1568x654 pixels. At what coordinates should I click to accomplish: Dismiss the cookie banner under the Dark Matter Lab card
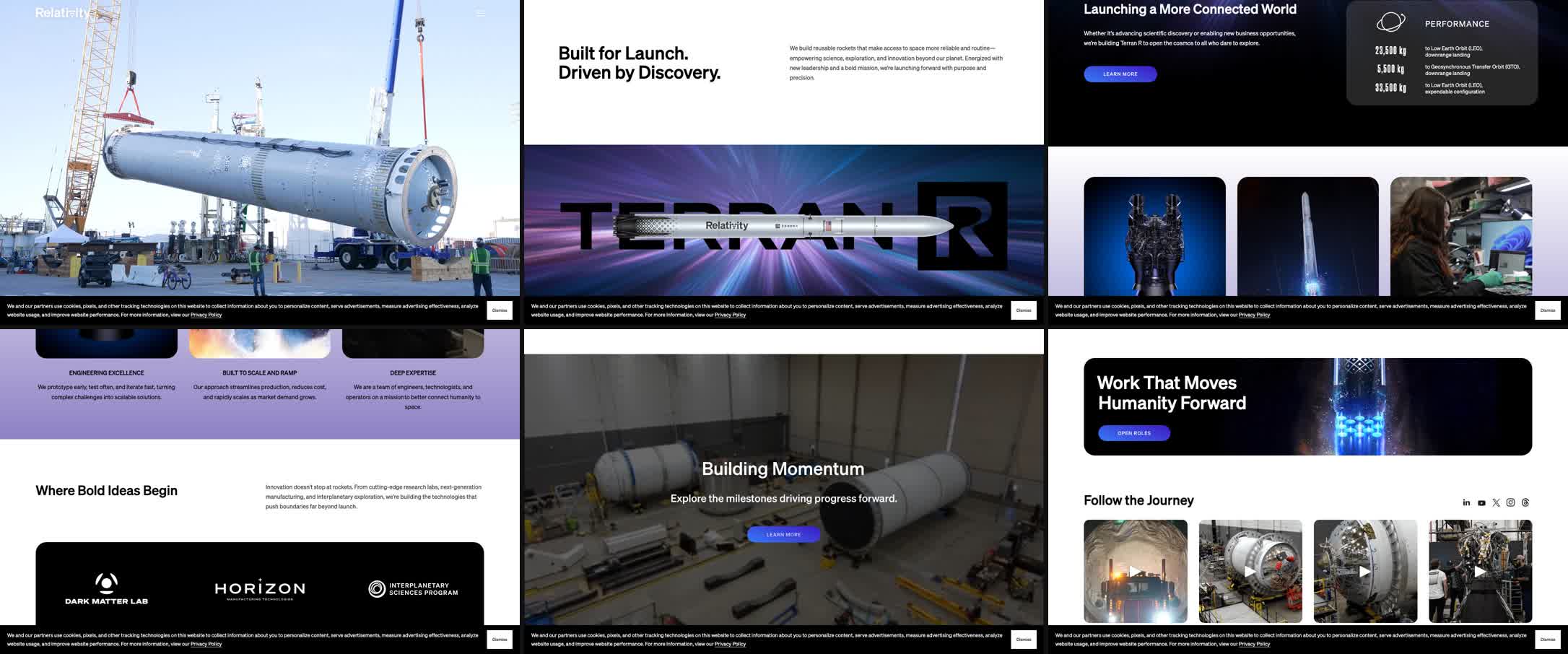[x=500, y=640]
